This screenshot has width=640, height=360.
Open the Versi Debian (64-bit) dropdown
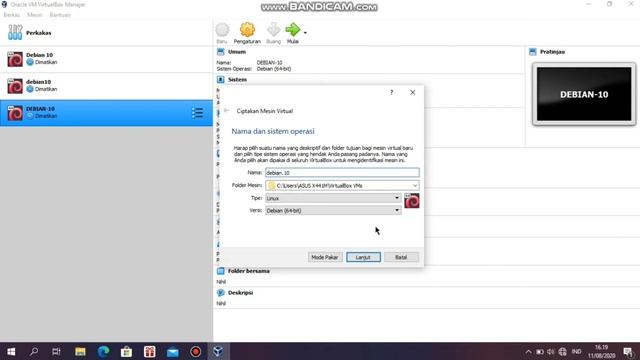tap(333, 211)
